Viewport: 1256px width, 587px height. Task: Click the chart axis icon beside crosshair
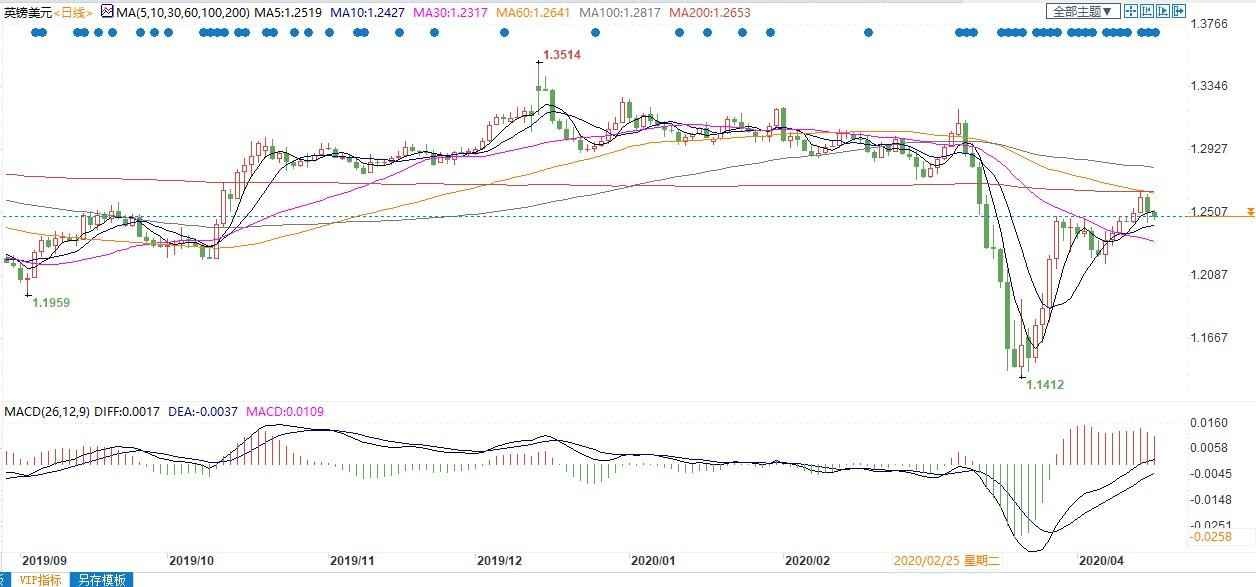(1146, 12)
